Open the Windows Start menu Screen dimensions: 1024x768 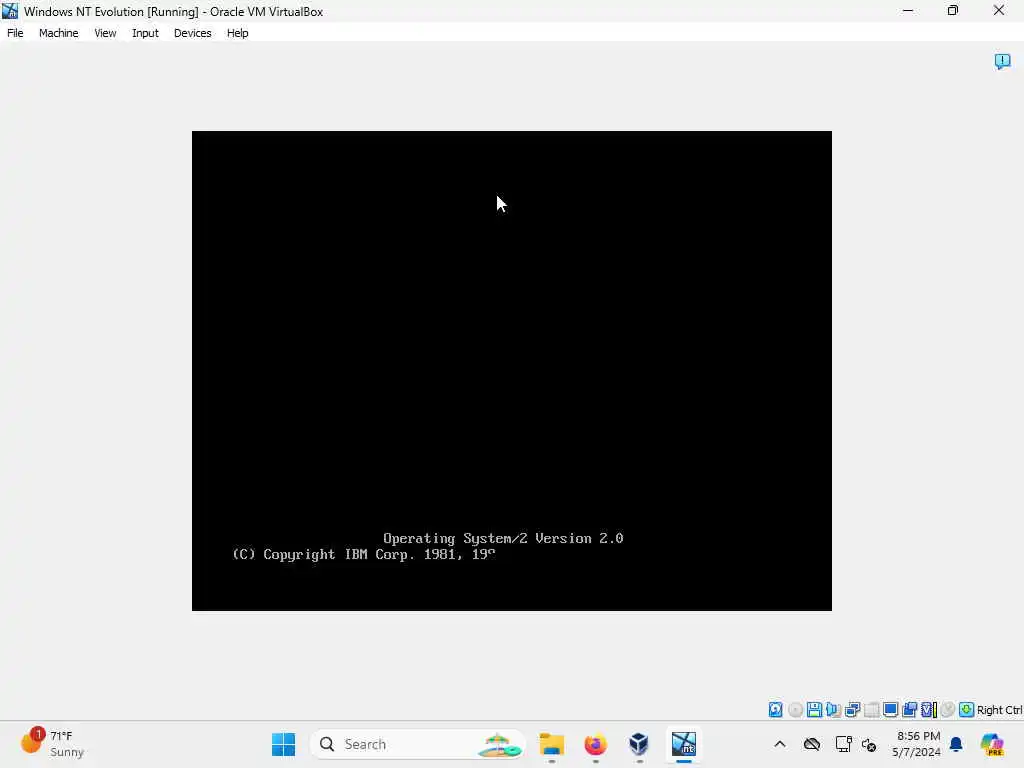click(x=283, y=744)
